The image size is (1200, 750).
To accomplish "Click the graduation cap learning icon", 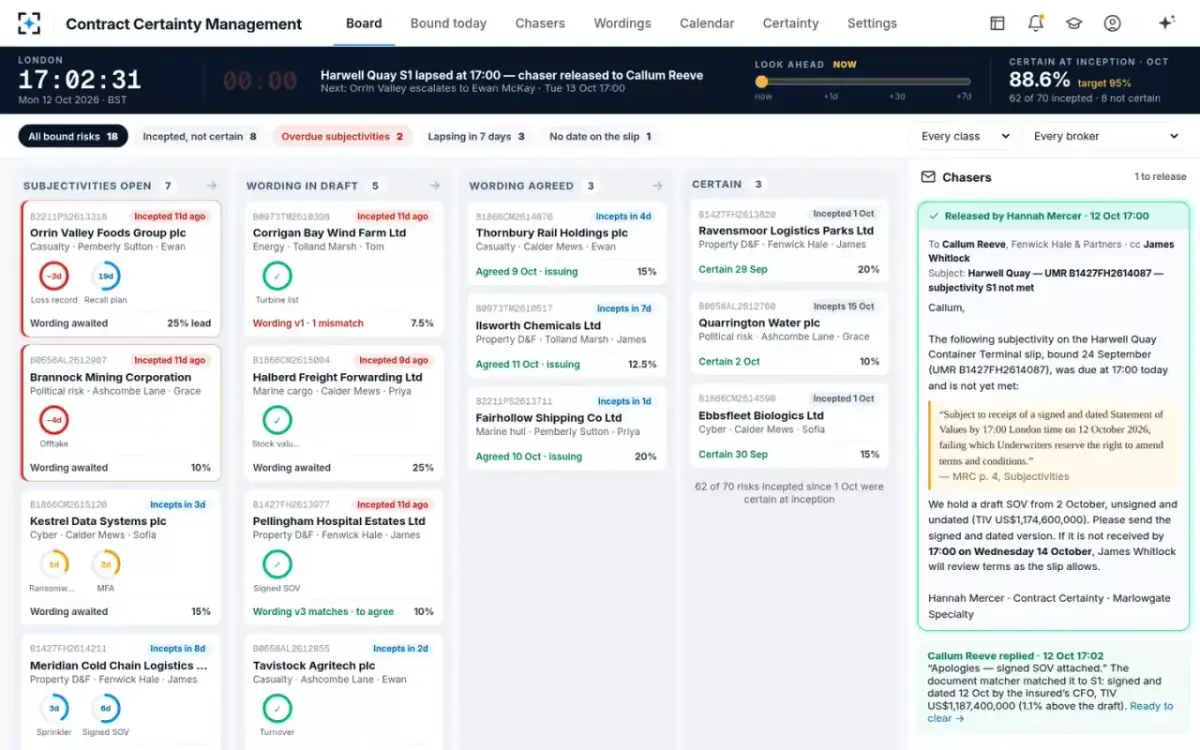I will point(1073,23).
